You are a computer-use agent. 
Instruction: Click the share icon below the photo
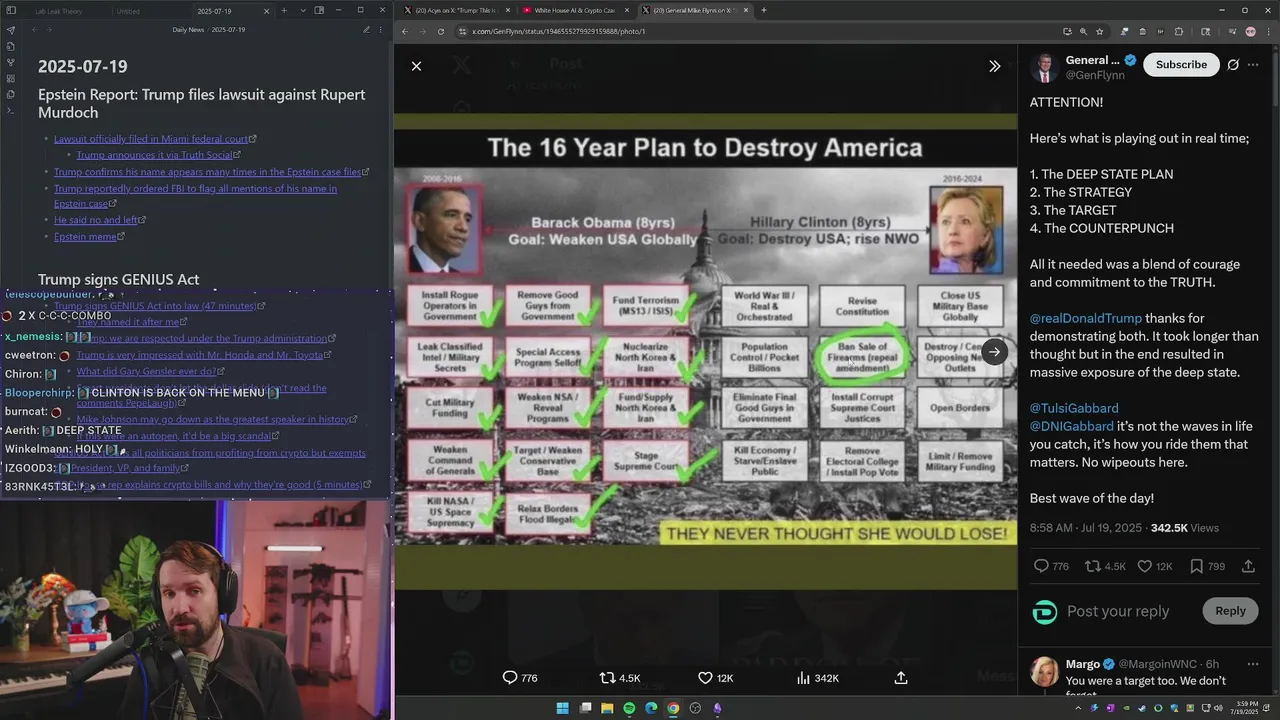pos(901,678)
